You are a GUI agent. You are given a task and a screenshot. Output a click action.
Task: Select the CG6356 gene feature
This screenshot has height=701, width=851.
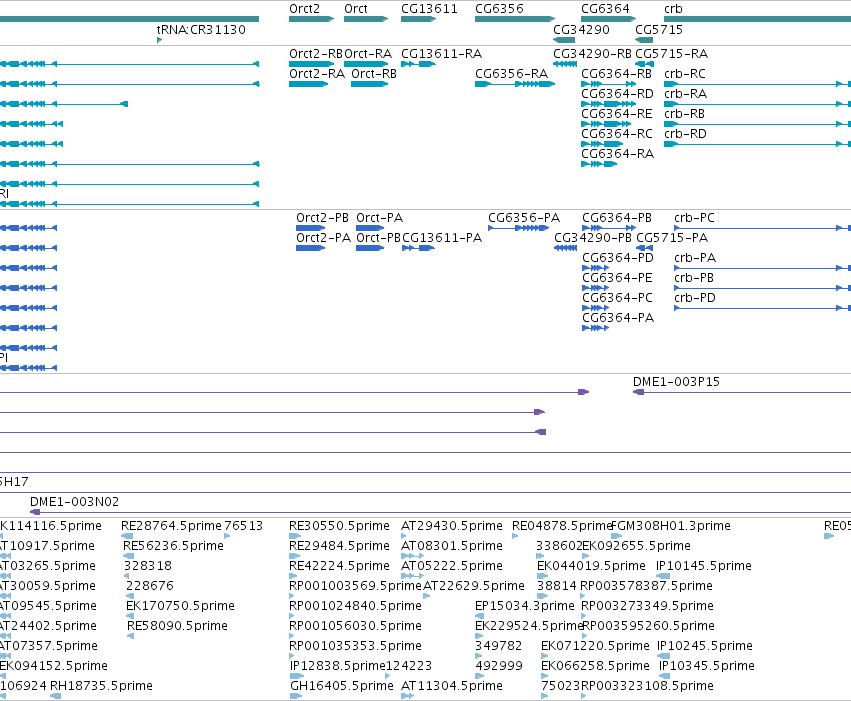(x=515, y=19)
